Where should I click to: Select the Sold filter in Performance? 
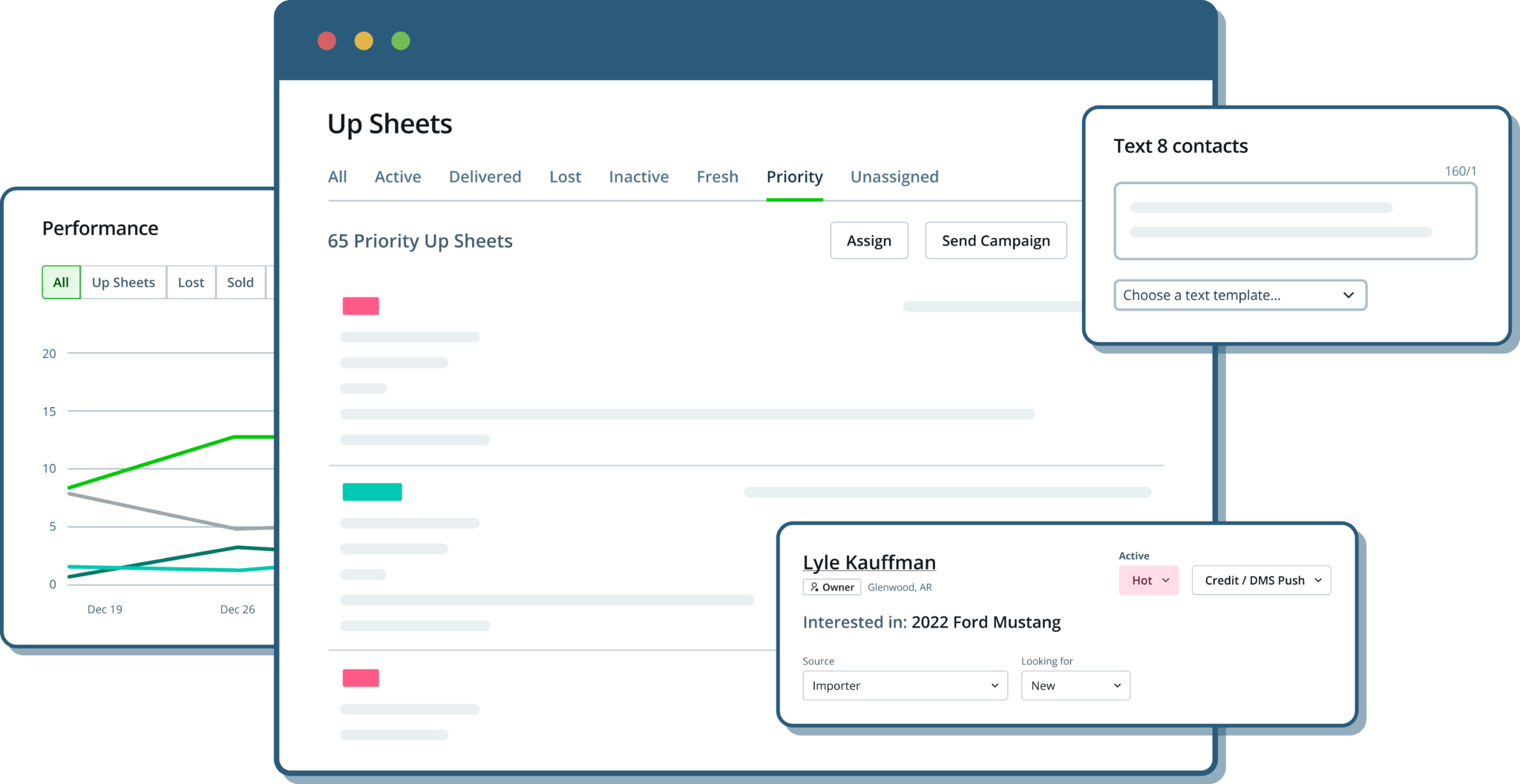coord(240,282)
